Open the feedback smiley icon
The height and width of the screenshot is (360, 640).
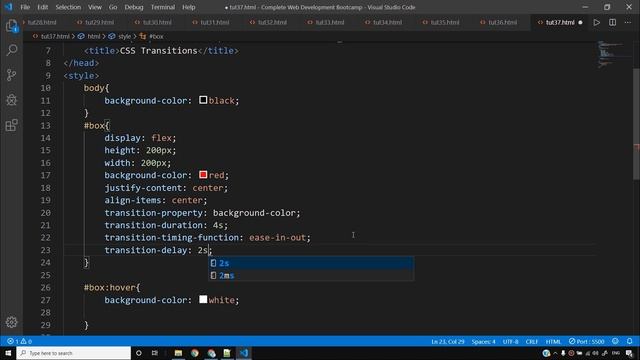click(x=615, y=341)
